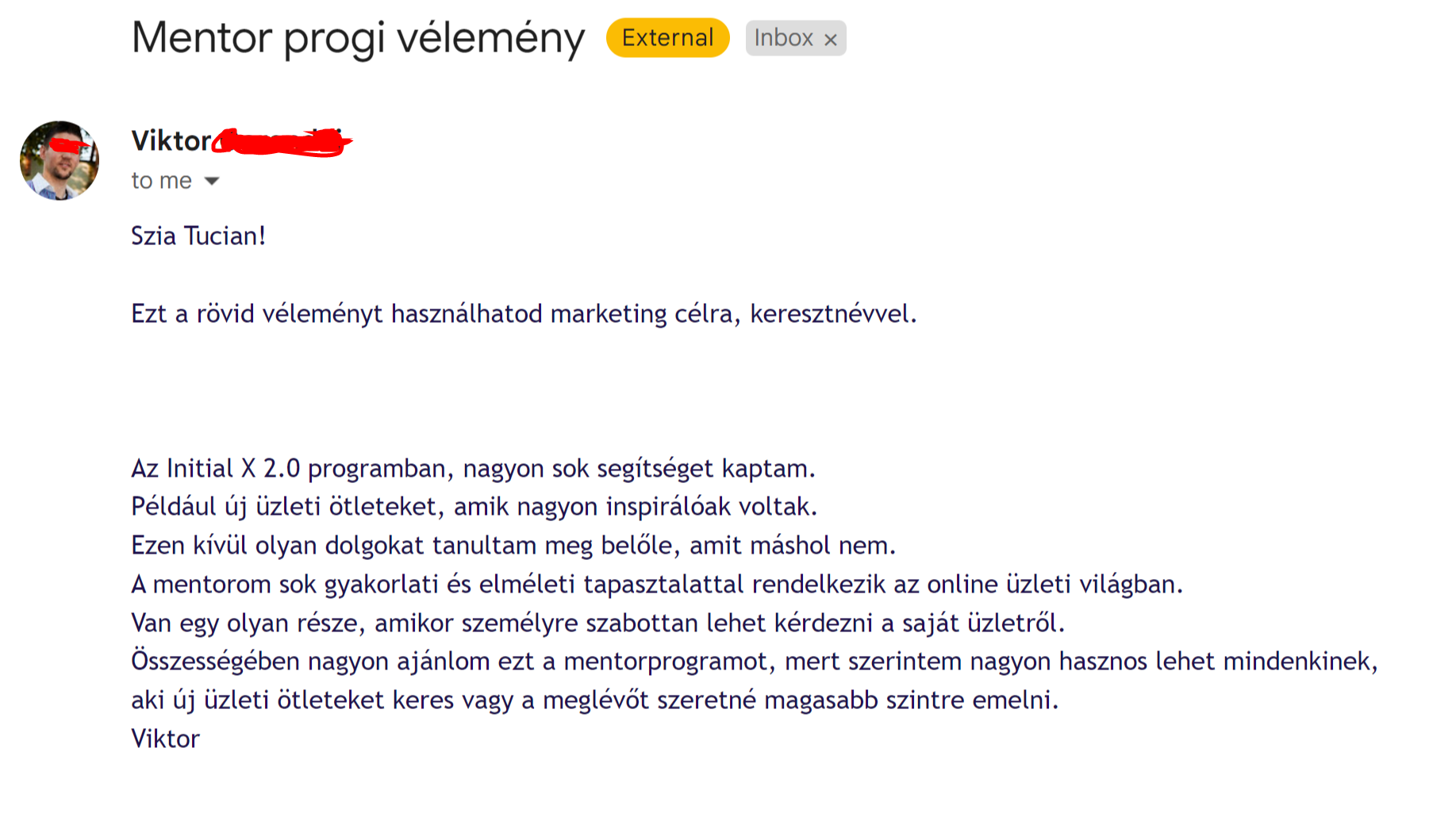The image size is (1456, 813).
Task: Click the red redaction scribble over surname
Action: (x=282, y=142)
